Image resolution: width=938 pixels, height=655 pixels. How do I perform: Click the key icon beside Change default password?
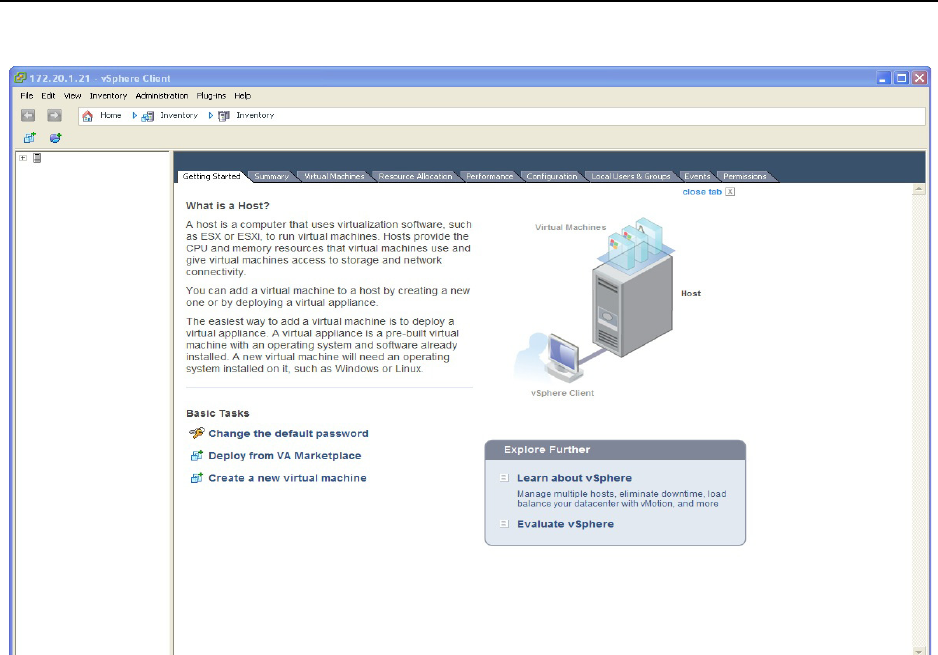[x=196, y=432]
